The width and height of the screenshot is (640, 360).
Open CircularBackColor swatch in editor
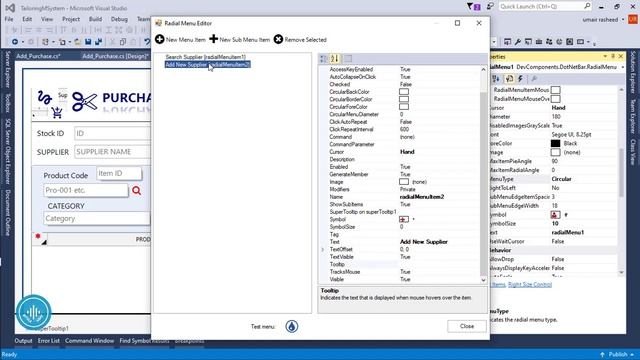404,92
